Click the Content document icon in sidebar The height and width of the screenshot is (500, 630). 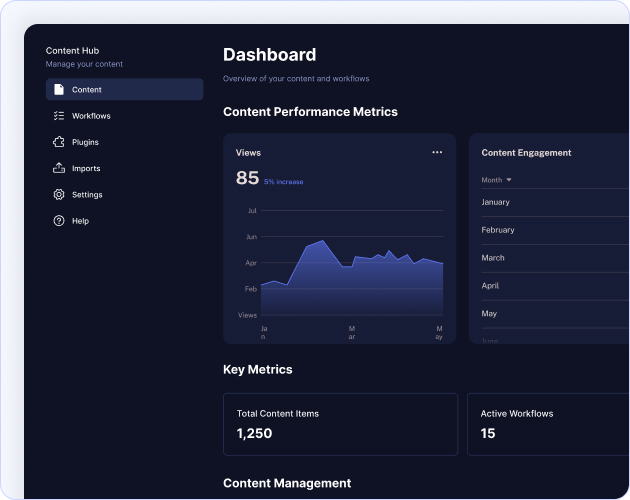click(x=59, y=89)
